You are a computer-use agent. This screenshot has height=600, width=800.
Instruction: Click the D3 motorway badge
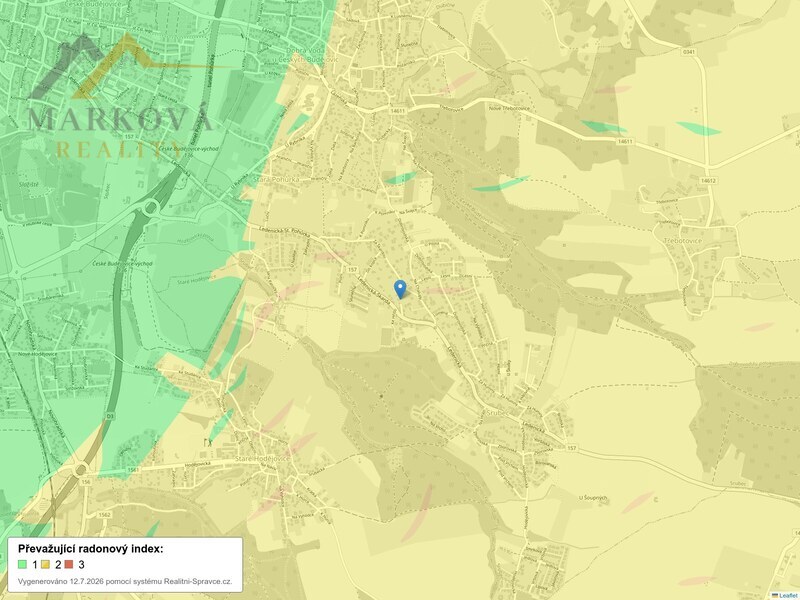[109, 416]
